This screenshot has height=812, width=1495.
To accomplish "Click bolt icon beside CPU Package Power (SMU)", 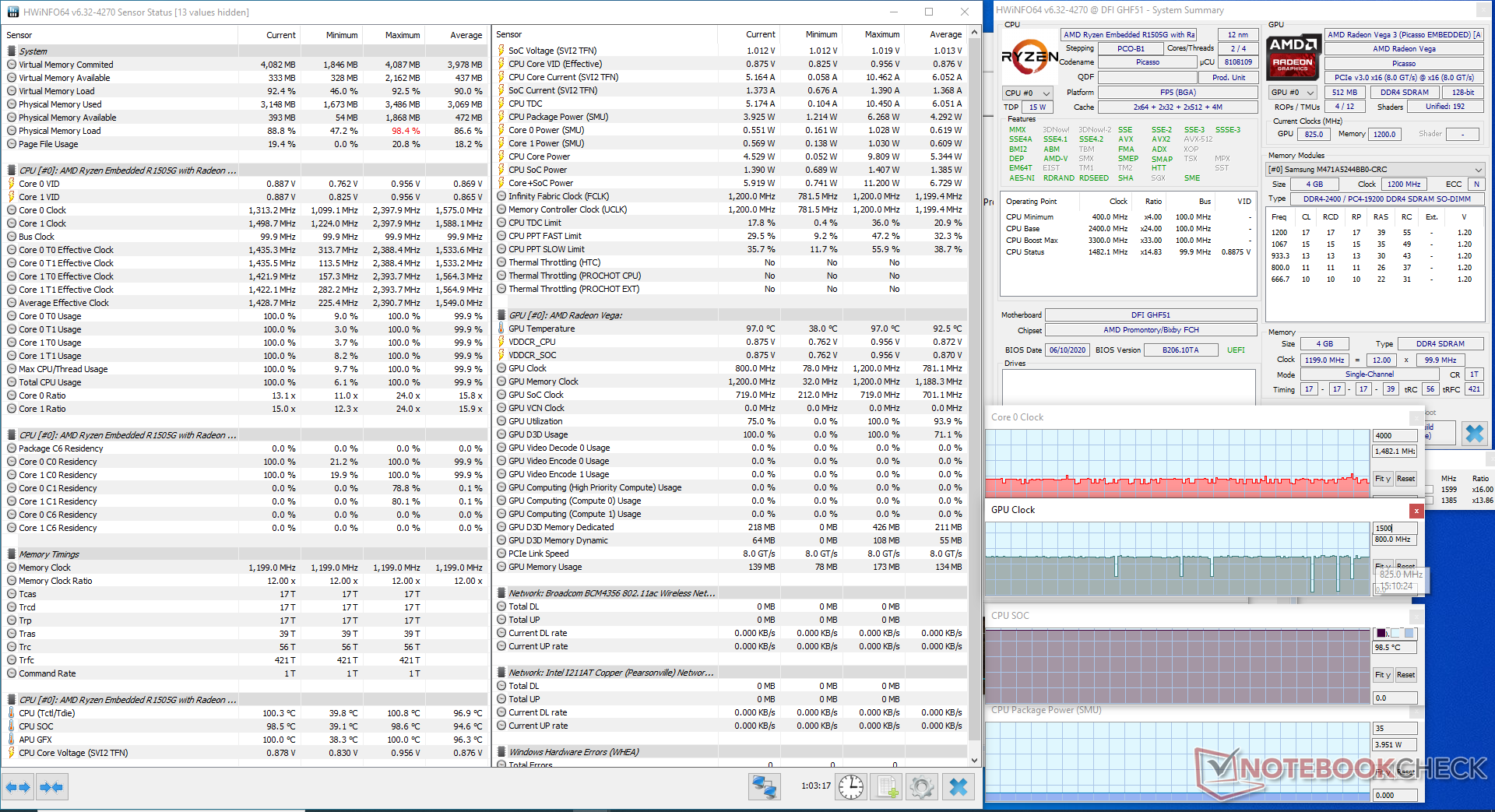I will (x=501, y=117).
